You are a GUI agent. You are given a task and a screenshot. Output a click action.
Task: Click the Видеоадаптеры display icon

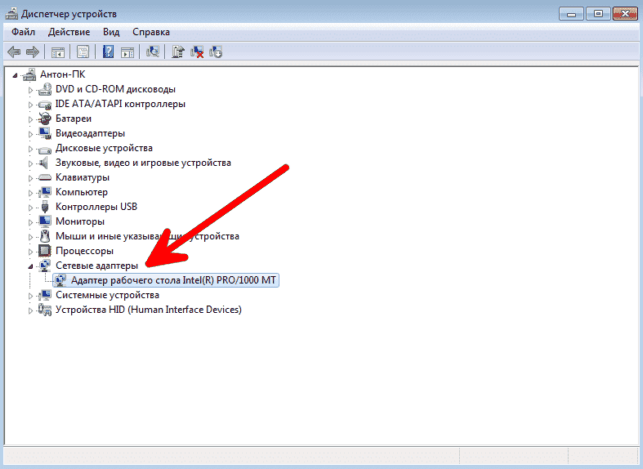coord(45,134)
